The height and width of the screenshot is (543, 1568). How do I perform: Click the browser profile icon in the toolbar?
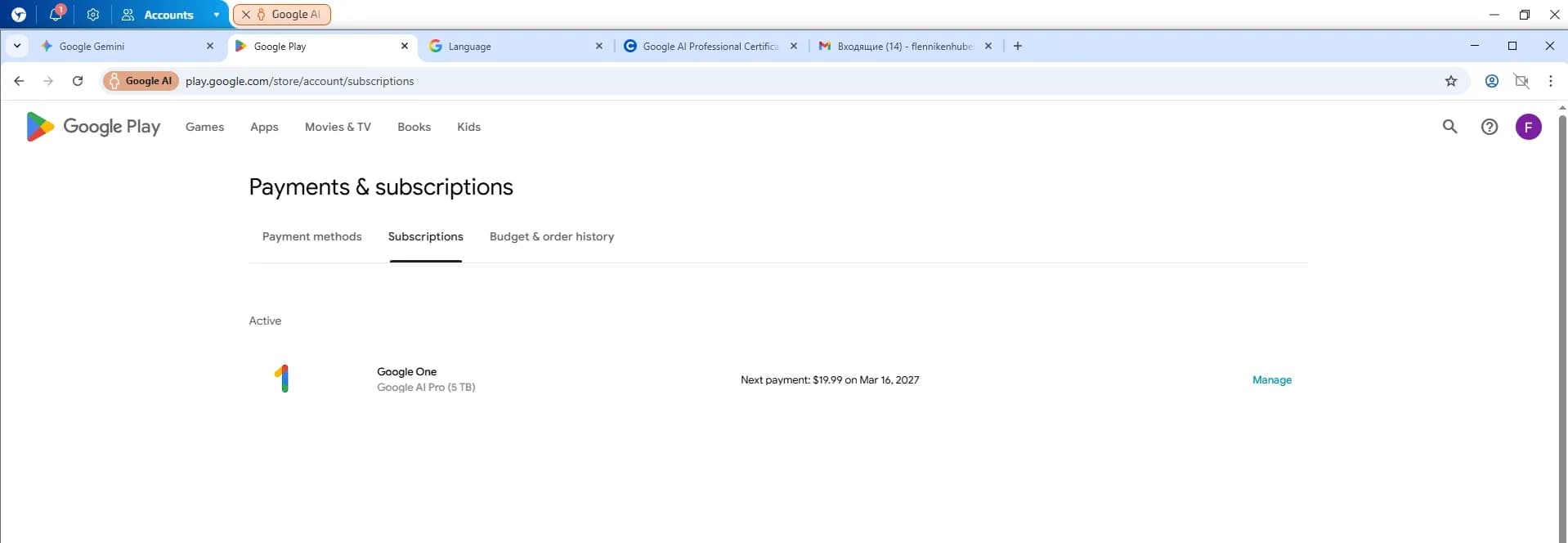pos(1491,81)
